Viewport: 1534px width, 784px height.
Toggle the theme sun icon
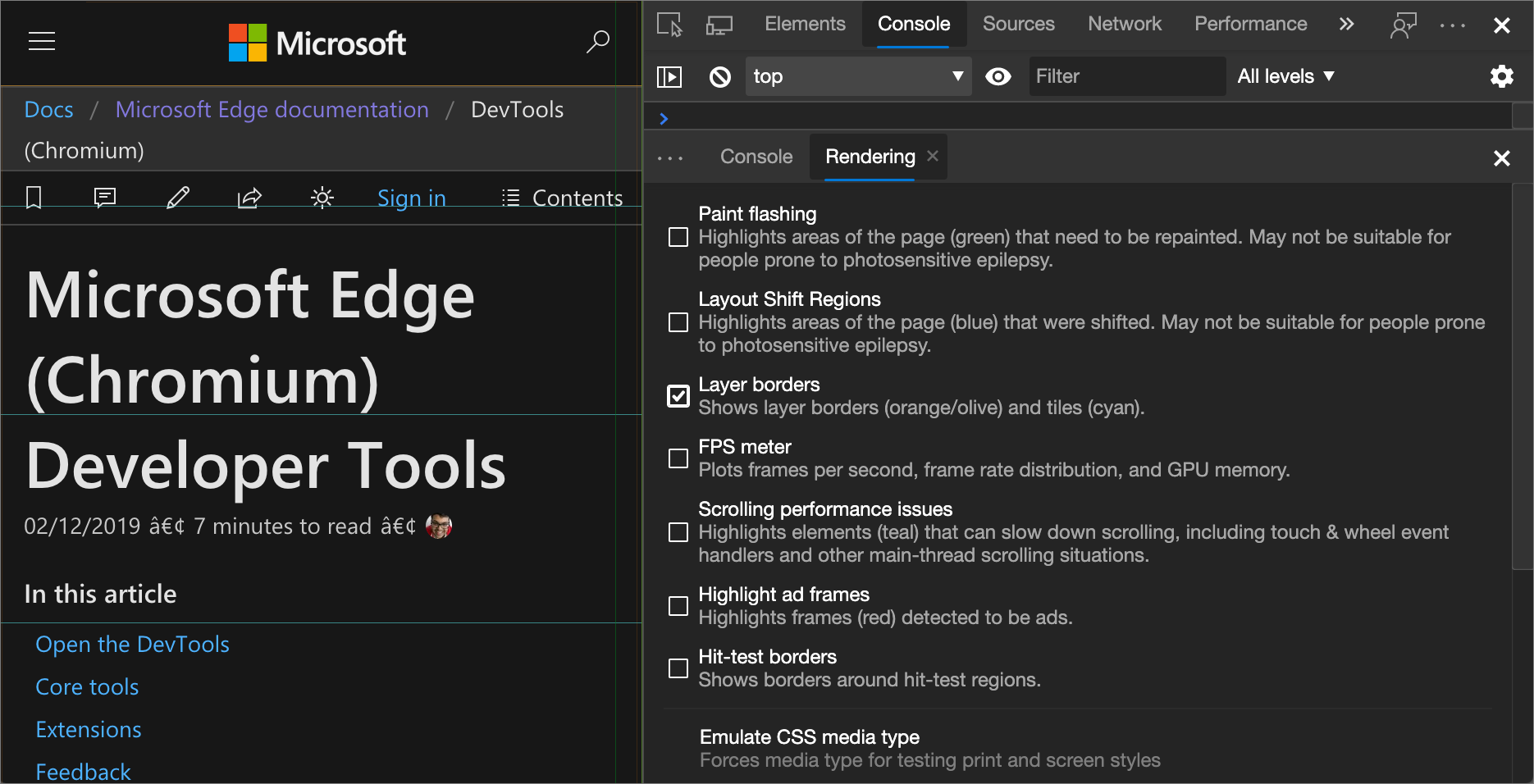coord(322,198)
